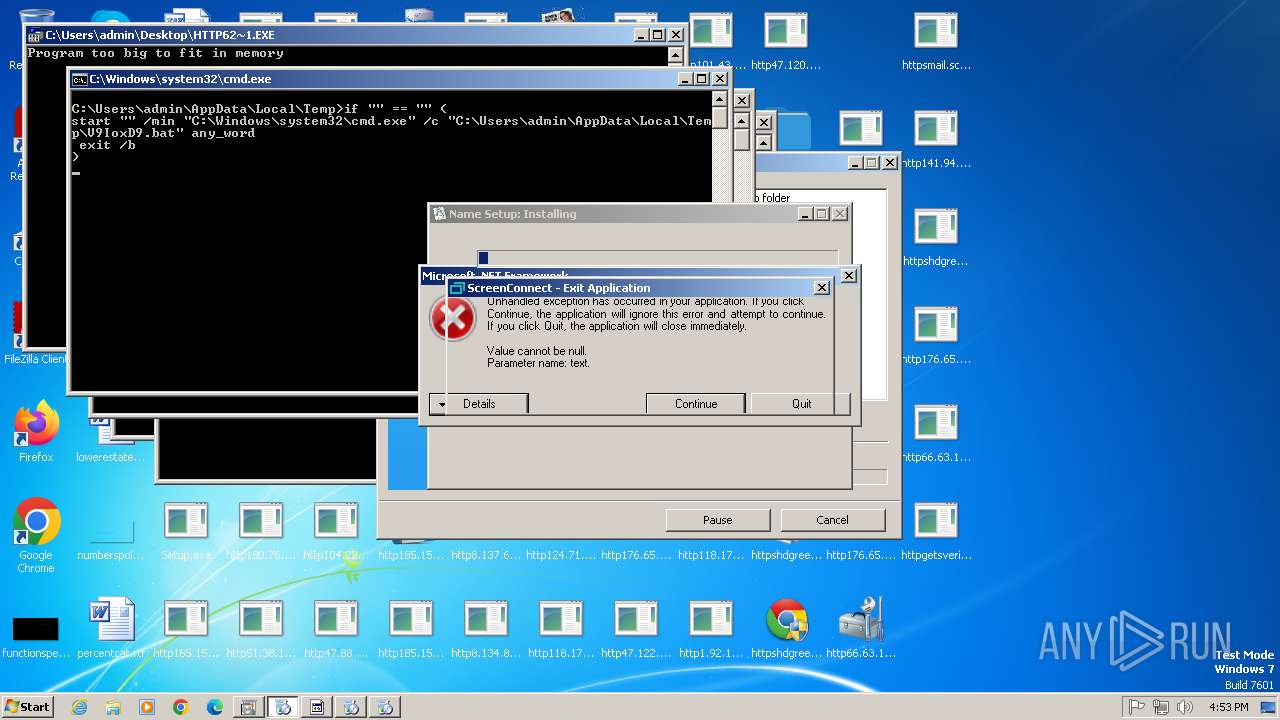Image resolution: width=1280 pixels, height=720 pixels.
Task: Select the http1.92.1 desktop file
Action: 711,630
